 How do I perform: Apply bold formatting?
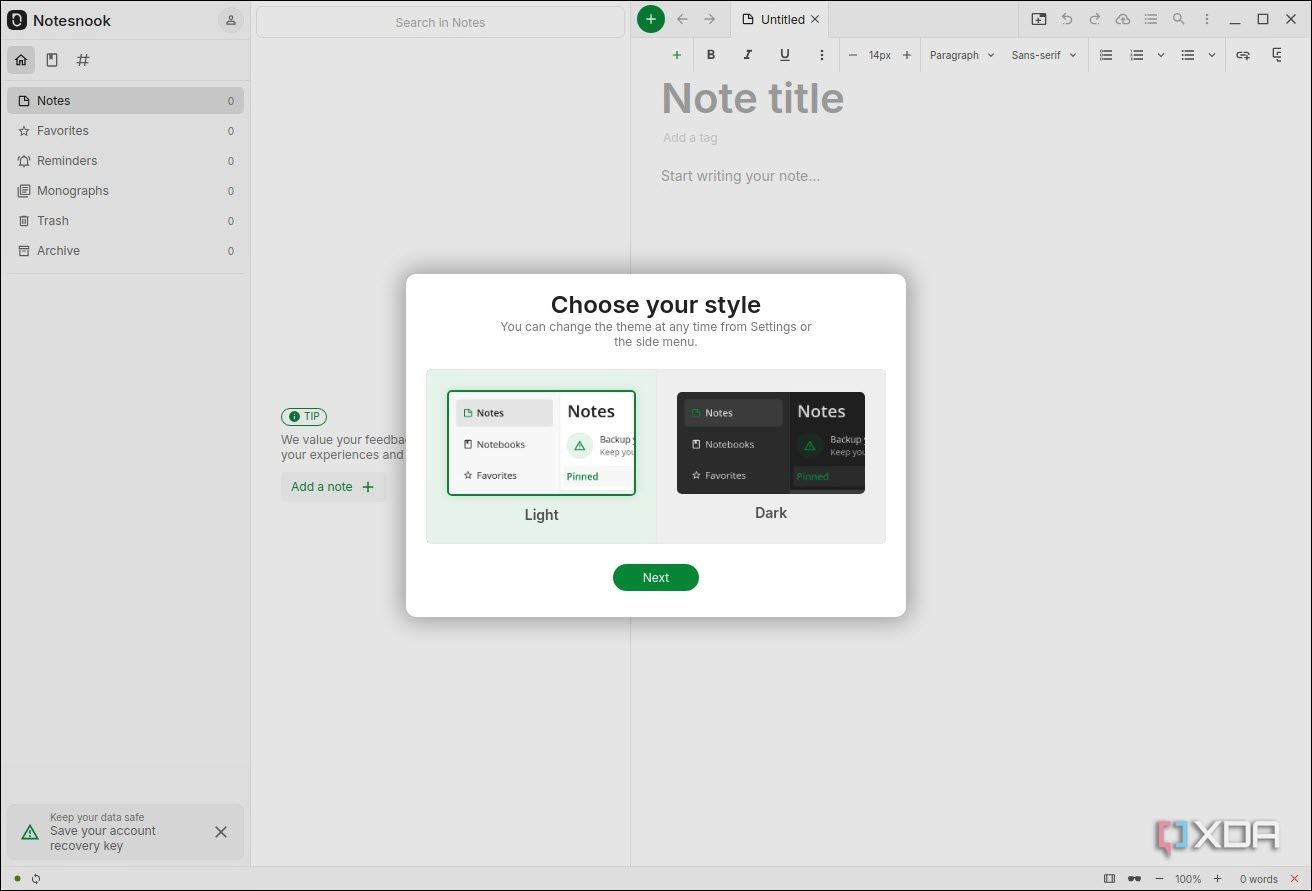711,55
